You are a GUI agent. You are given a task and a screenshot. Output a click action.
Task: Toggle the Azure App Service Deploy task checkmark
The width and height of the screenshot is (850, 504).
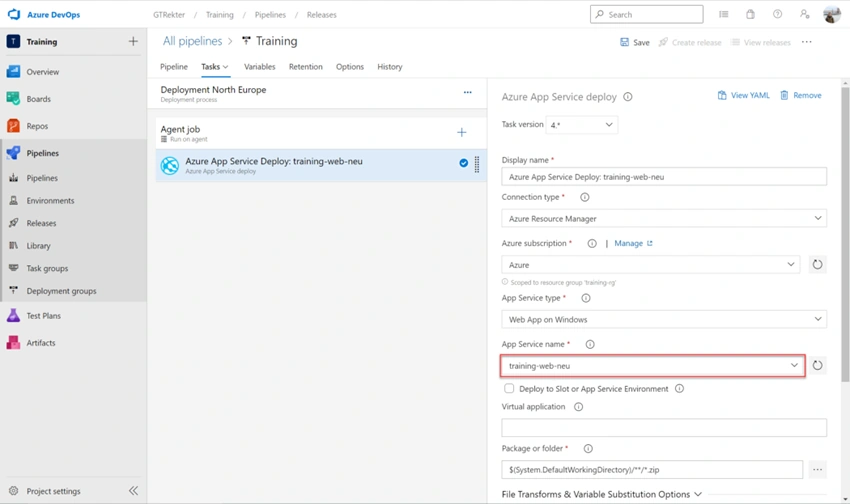463,163
